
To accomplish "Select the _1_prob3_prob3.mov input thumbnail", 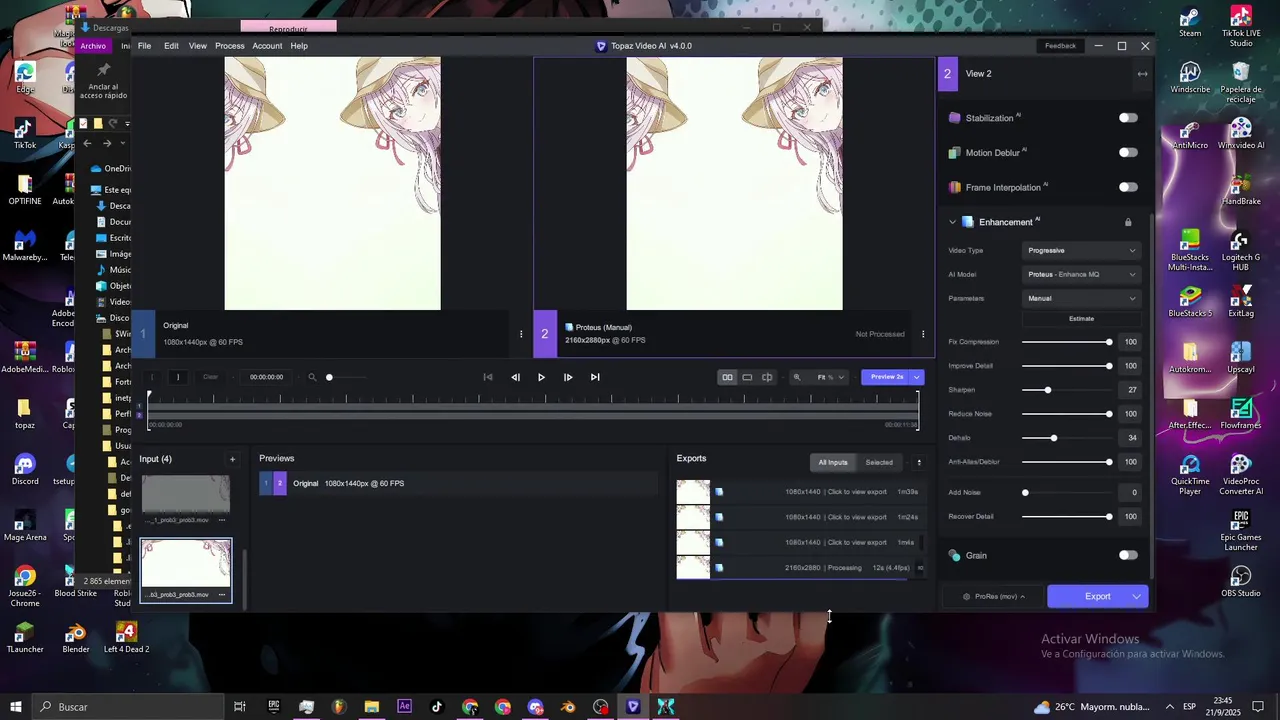I will (185, 494).
